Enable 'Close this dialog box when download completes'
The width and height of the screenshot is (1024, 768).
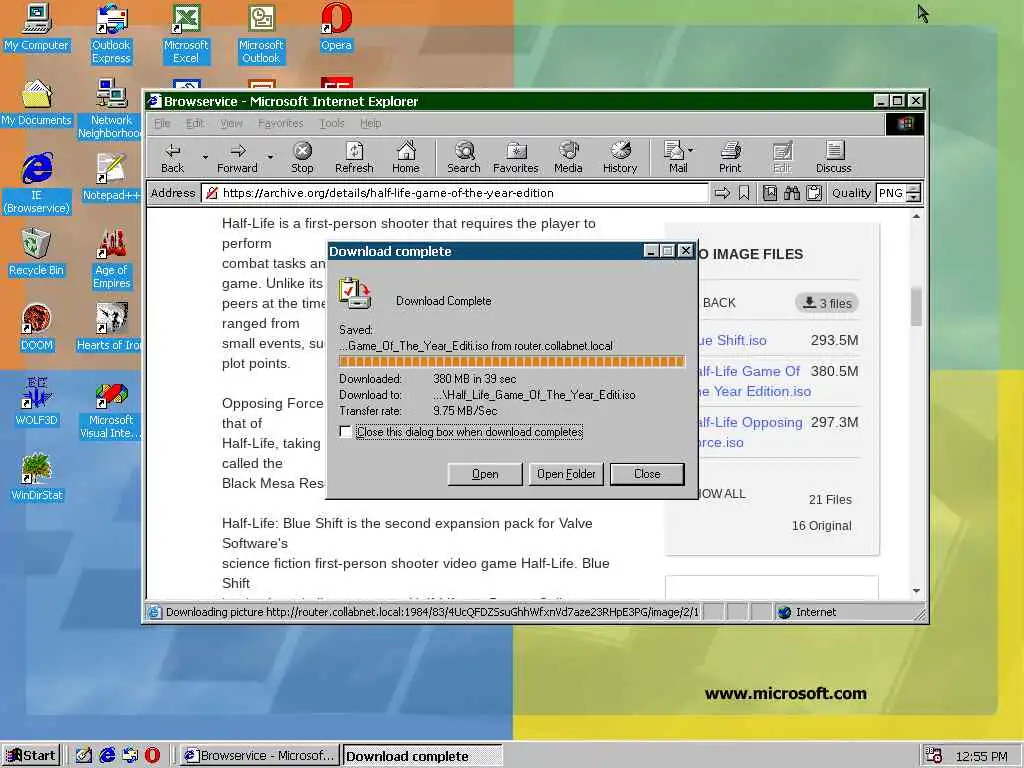(345, 432)
